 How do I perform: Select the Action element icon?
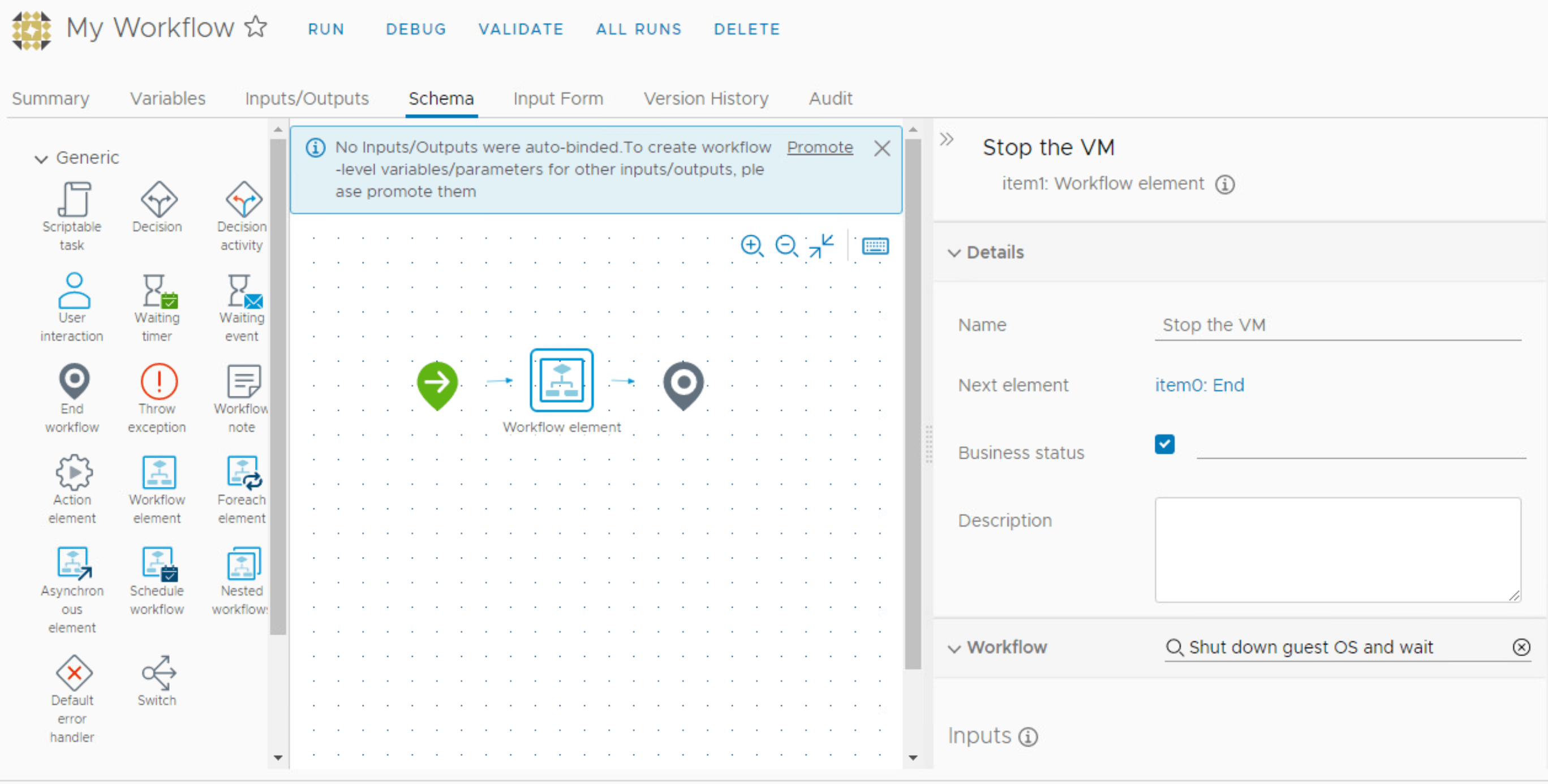[74, 473]
